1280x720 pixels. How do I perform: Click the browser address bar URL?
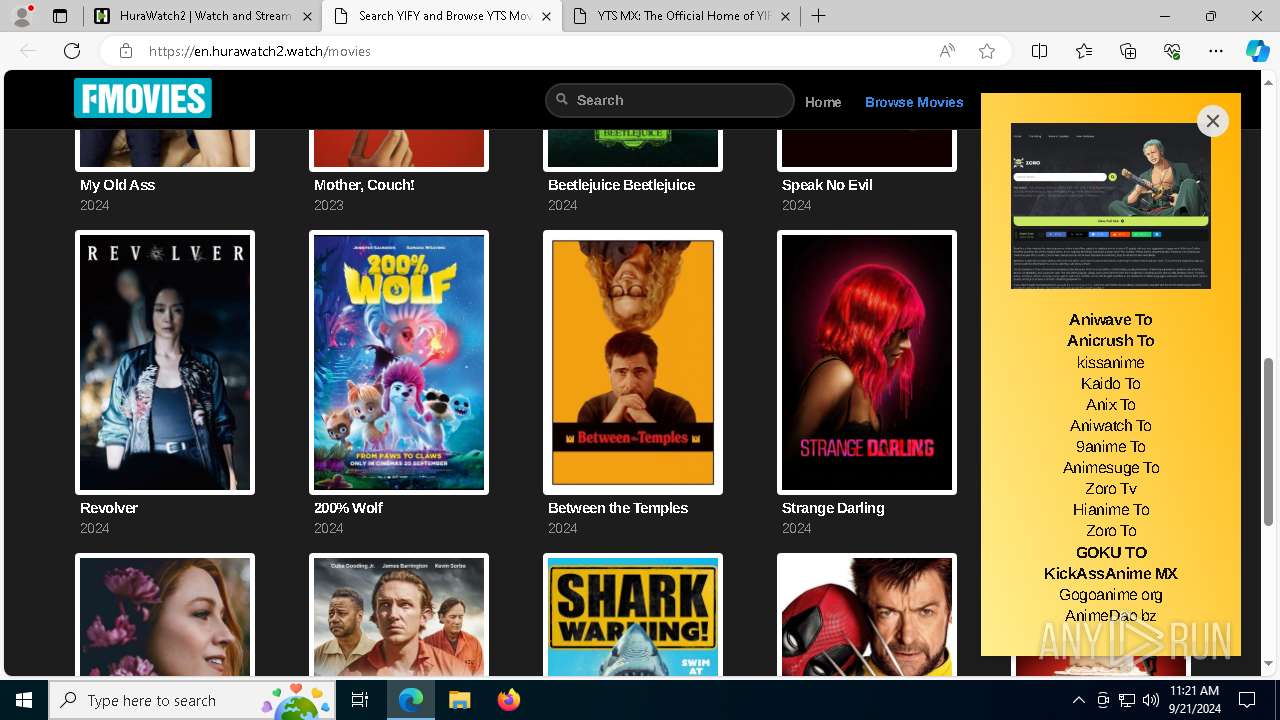pyautogui.click(x=260, y=51)
